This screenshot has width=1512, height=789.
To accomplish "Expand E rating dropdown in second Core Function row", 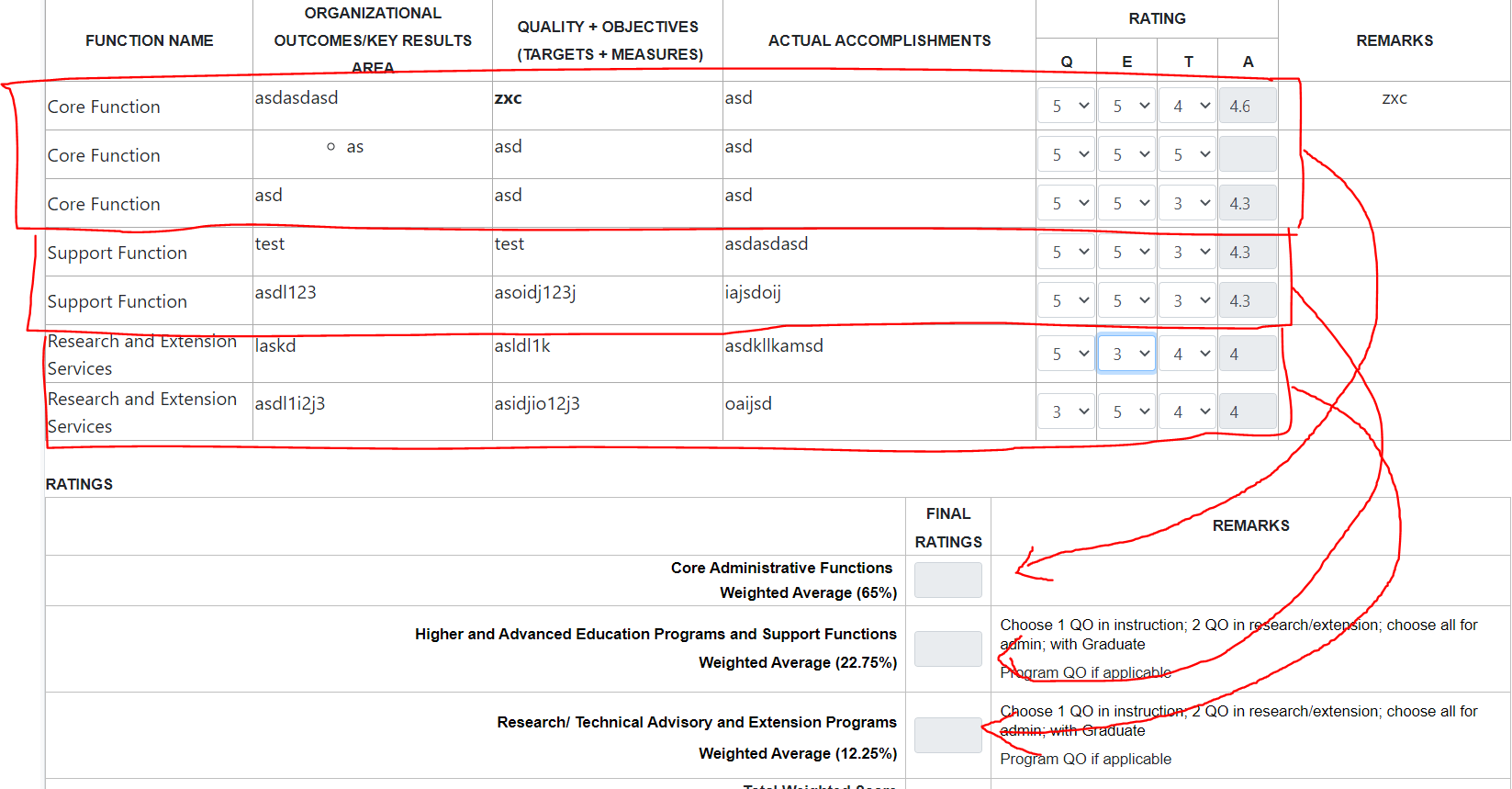I will click(x=1127, y=154).
